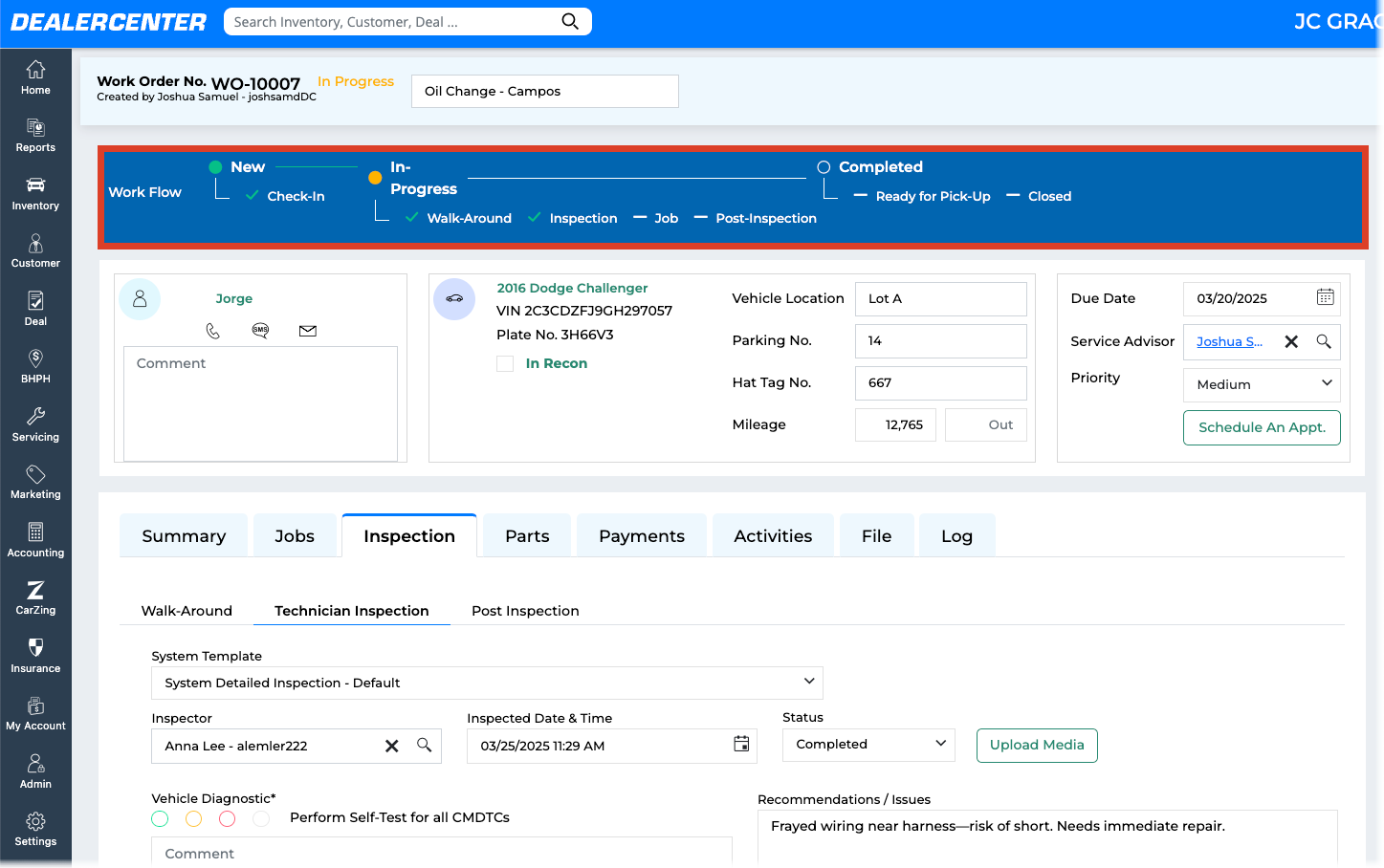
Task: Click the Mileage Out field
Action: pyautogui.click(x=986, y=424)
